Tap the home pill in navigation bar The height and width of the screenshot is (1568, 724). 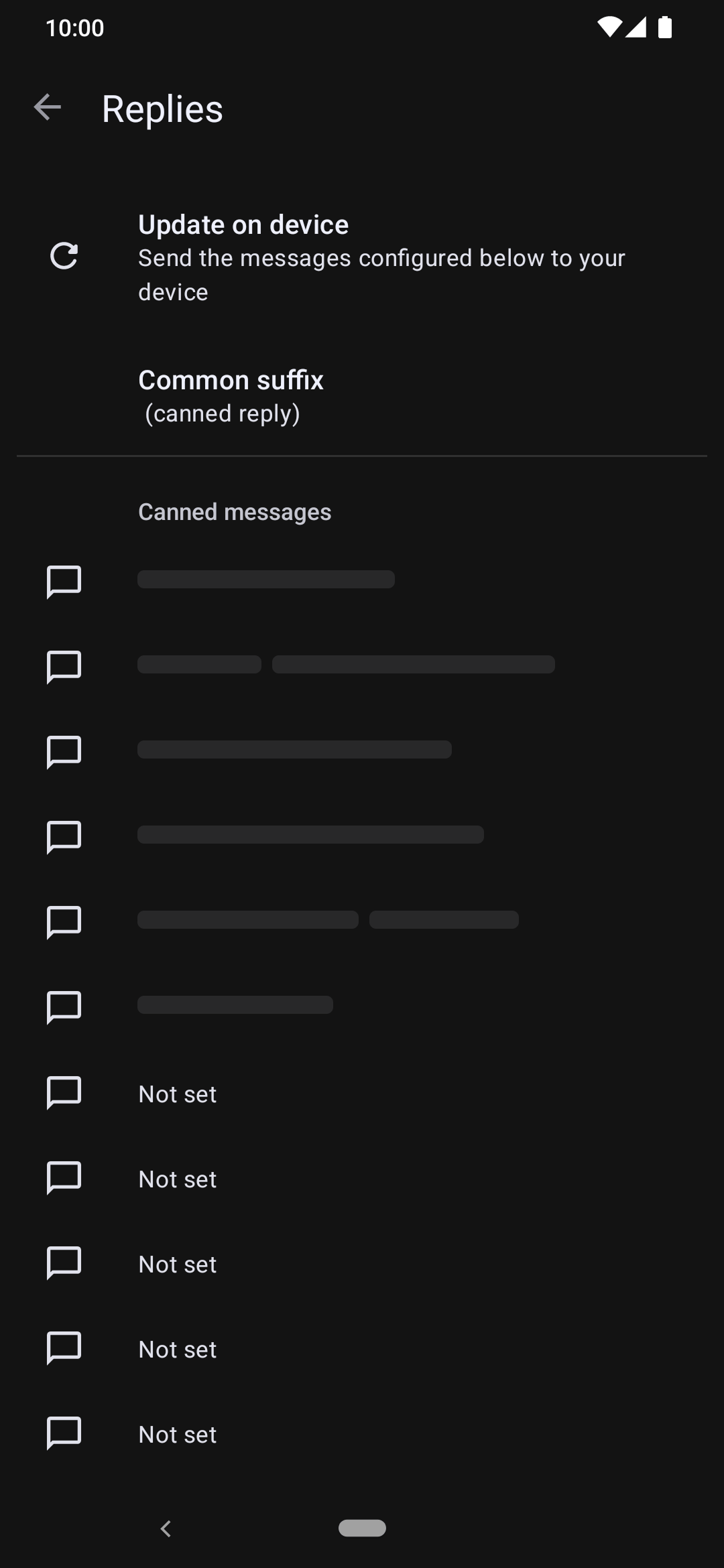point(362,1528)
